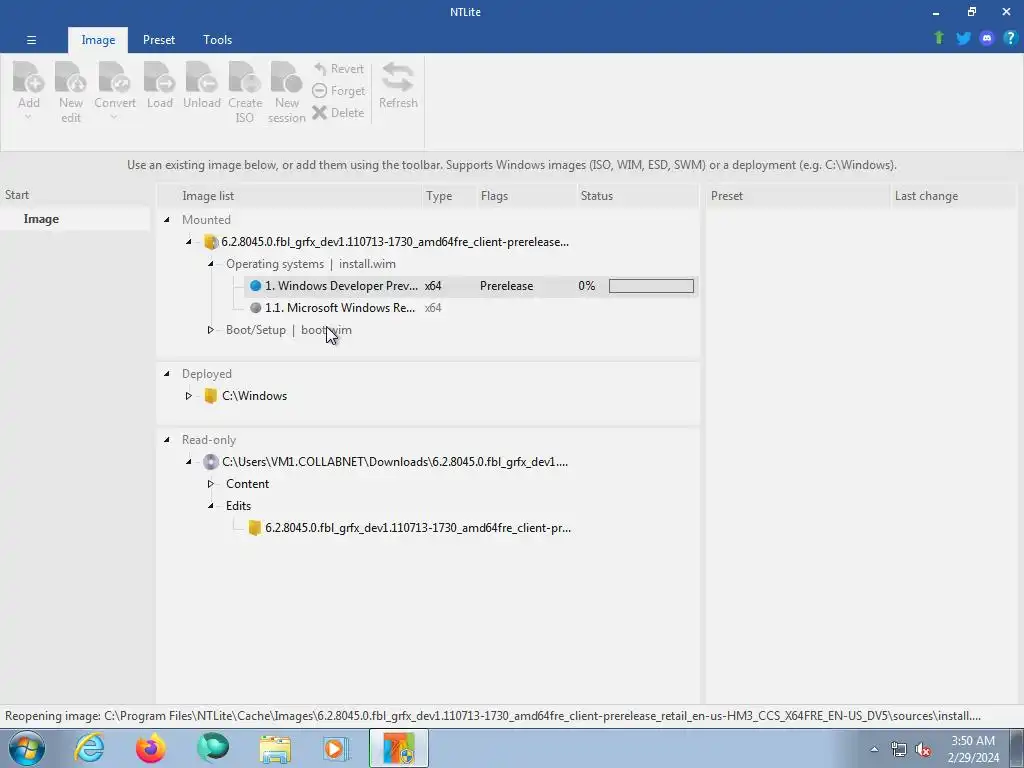
Task: Click the Help question mark icon
Action: pyautogui.click(x=1010, y=38)
